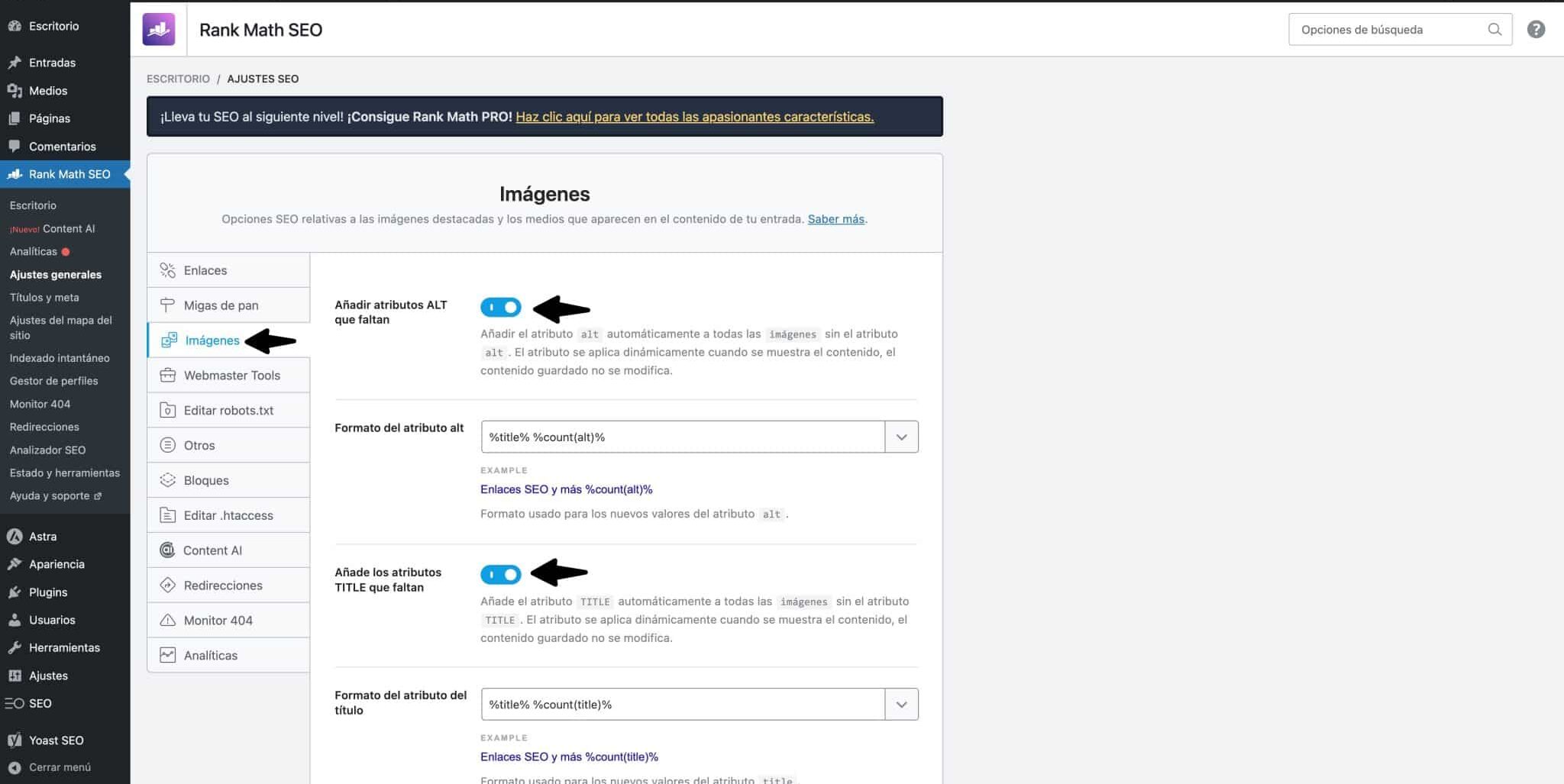
Task: Click the search magnifier icon
Action: click(x=1494, y=30)
